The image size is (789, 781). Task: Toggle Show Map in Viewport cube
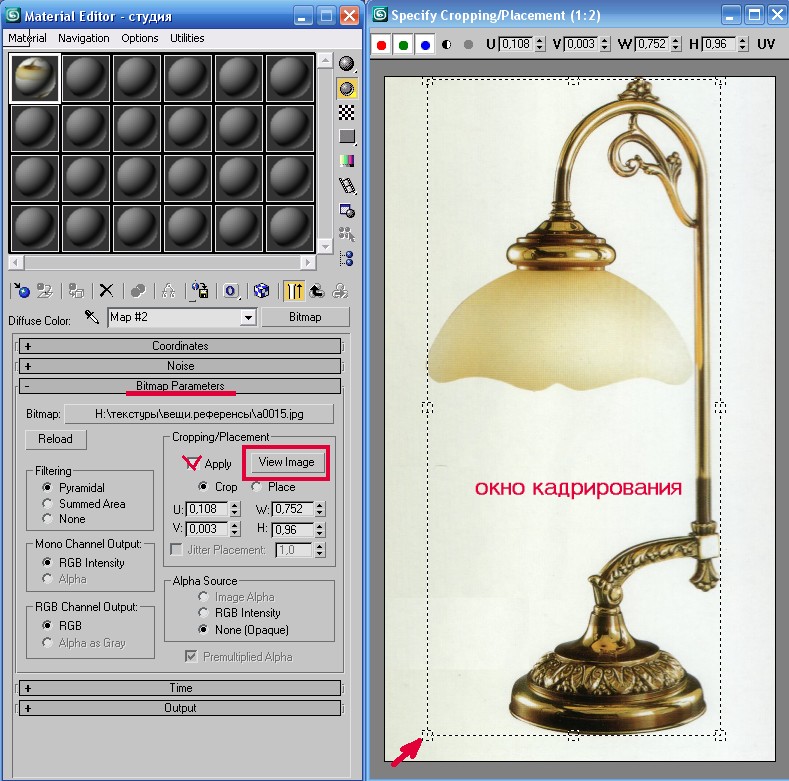(x=261, y=291)
